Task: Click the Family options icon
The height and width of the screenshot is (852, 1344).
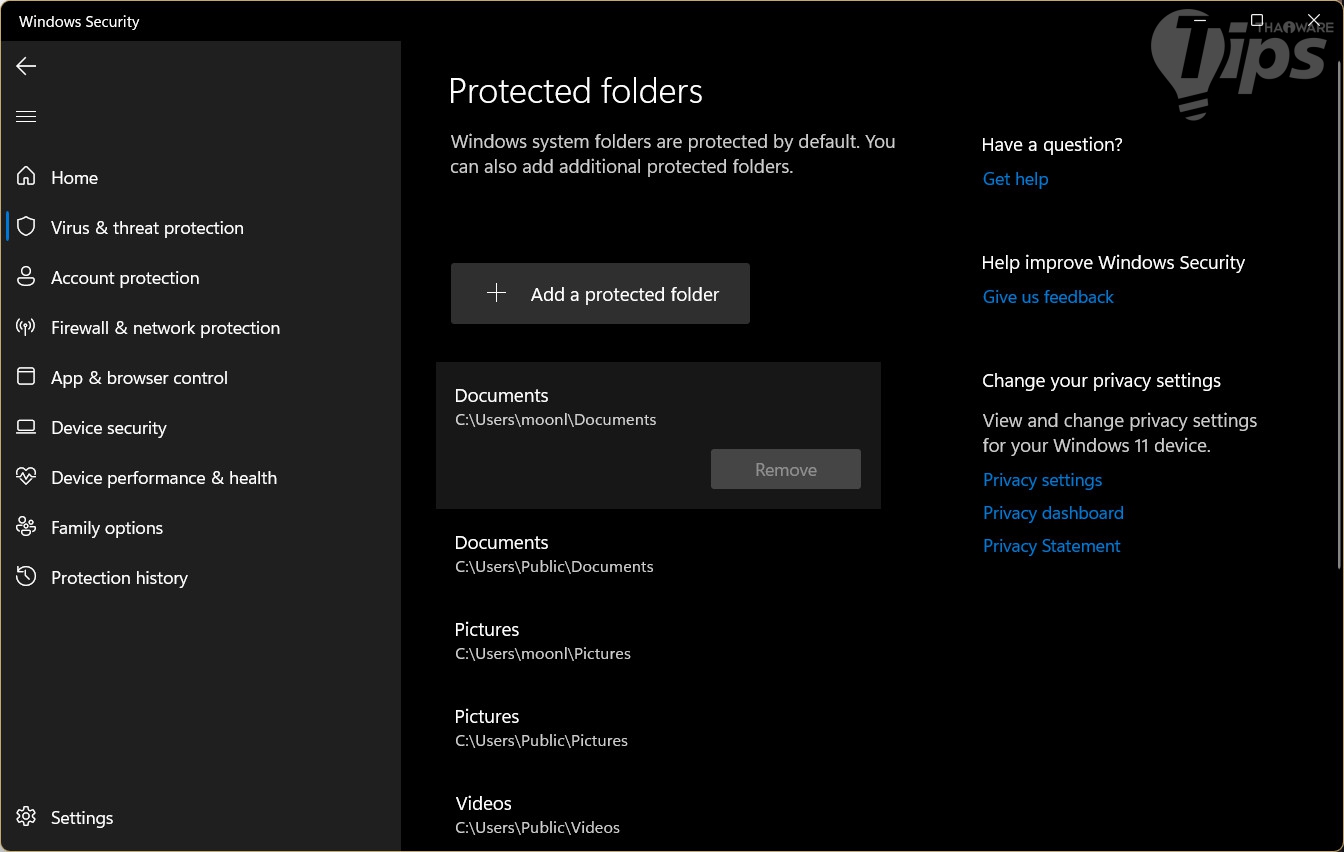Action: [x=27, y=528]
